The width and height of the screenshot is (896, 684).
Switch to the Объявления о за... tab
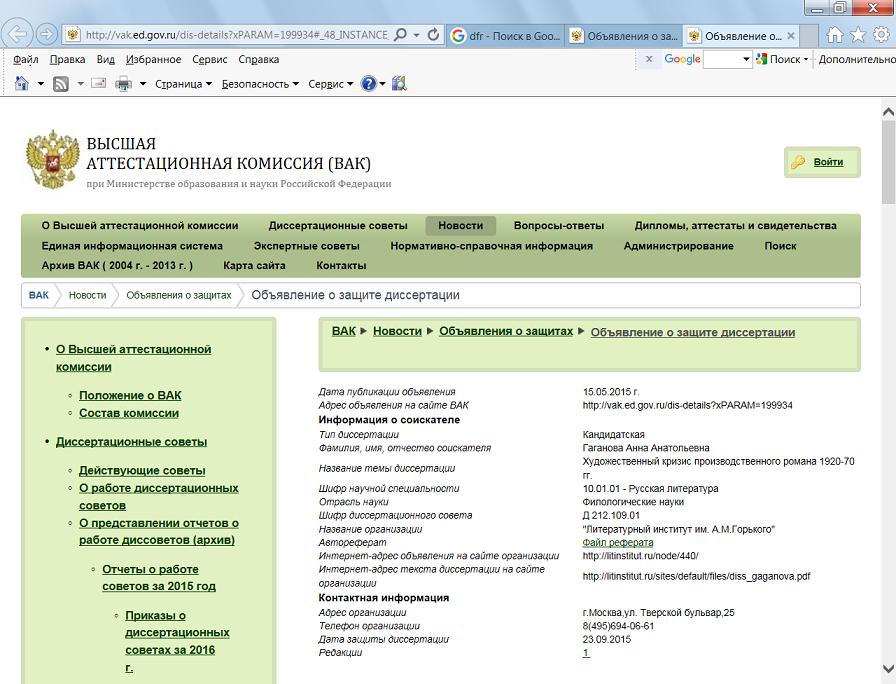(x=624, y=35)
